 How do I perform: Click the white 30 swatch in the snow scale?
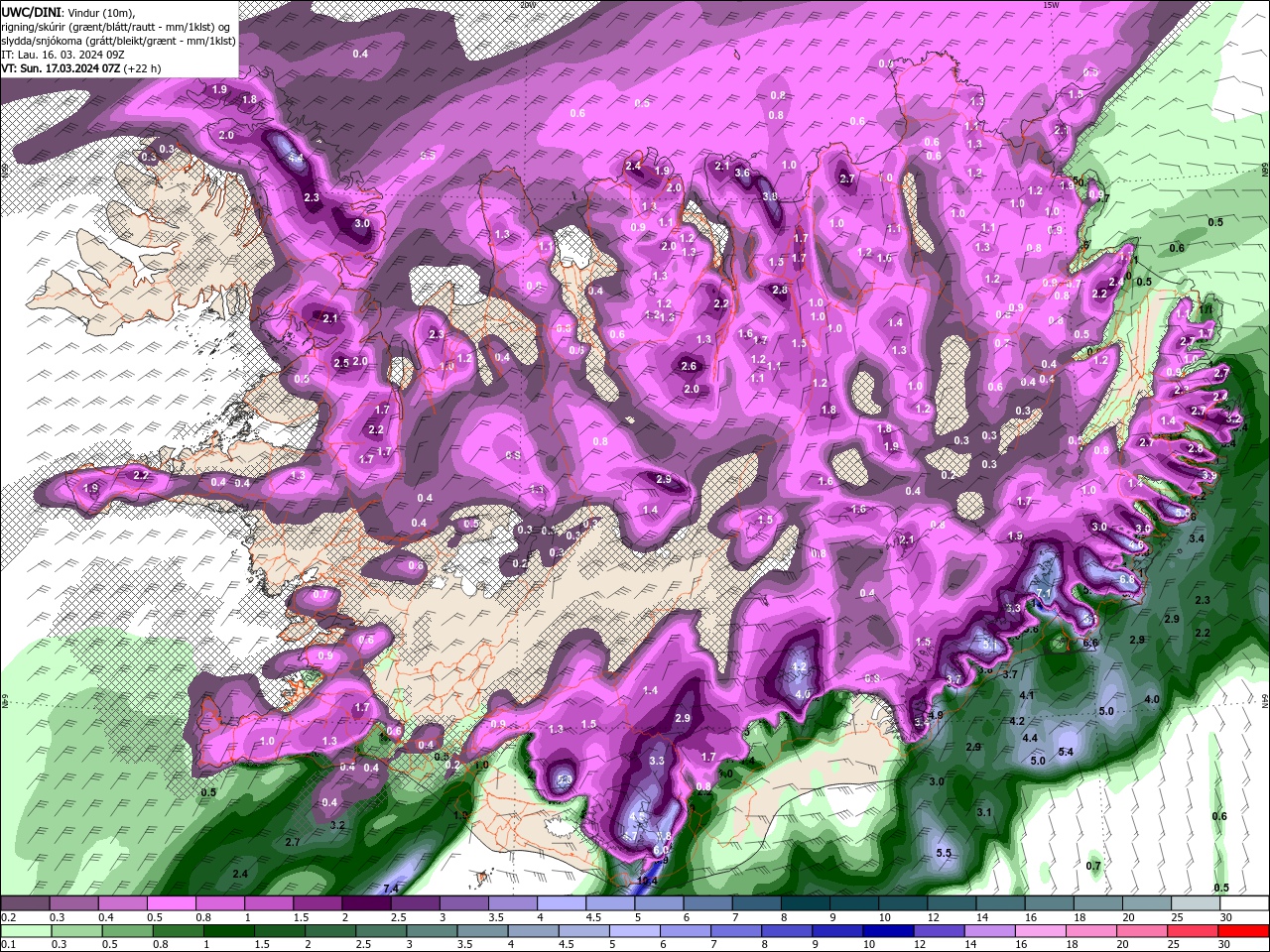tap(1244, 904)
